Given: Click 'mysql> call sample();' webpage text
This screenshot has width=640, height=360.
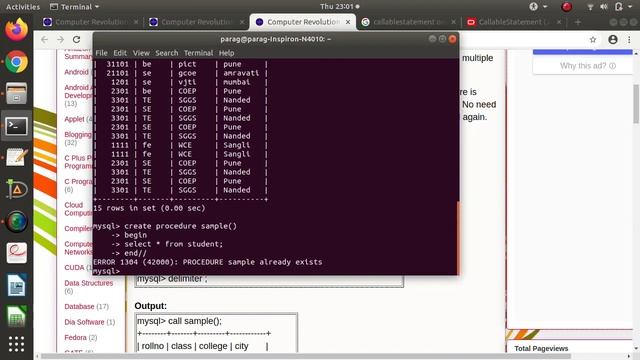Looking at the screenshot, I should click(x=179, y=321).
